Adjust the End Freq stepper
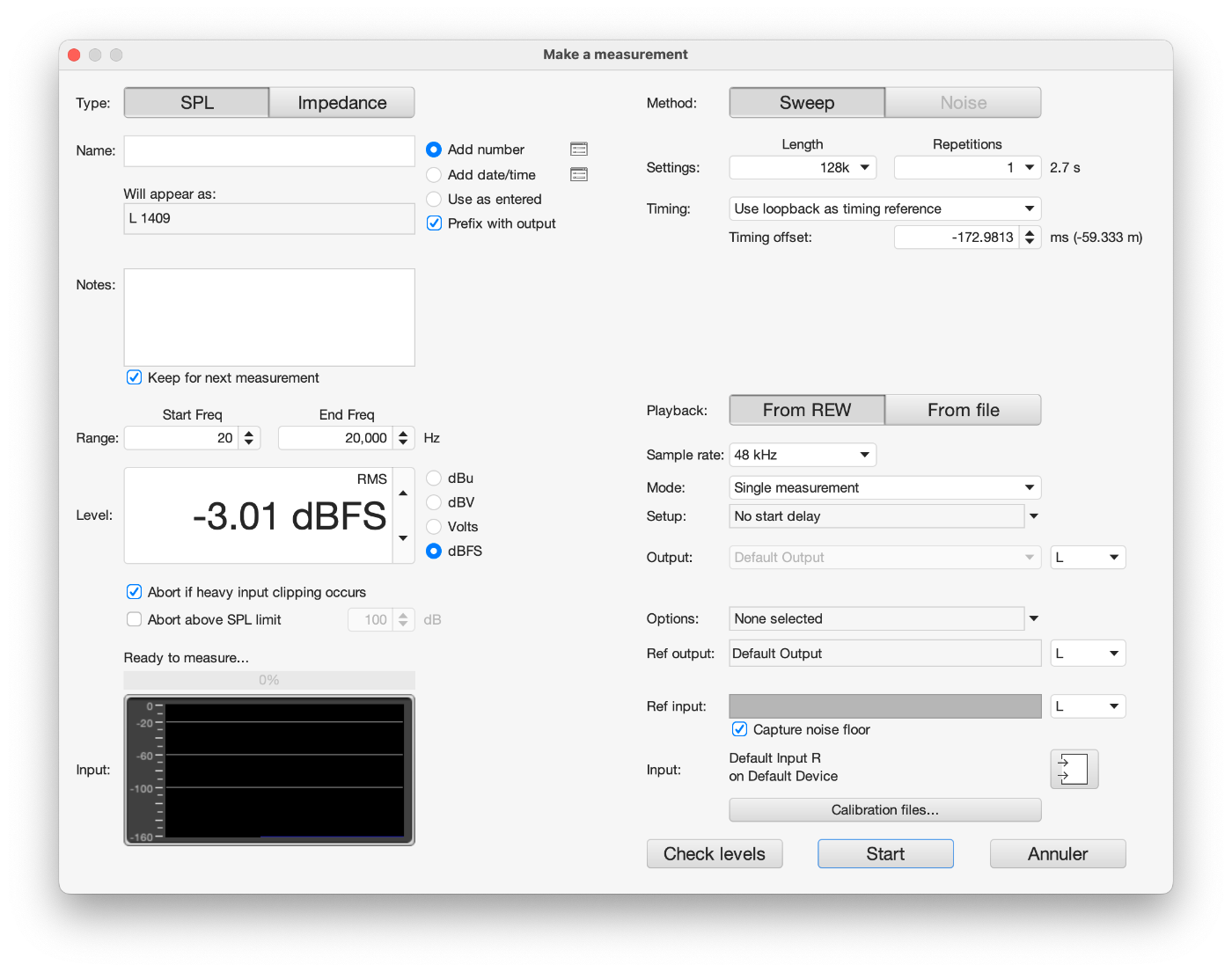 pyautogui.click(x=403, y=438)
